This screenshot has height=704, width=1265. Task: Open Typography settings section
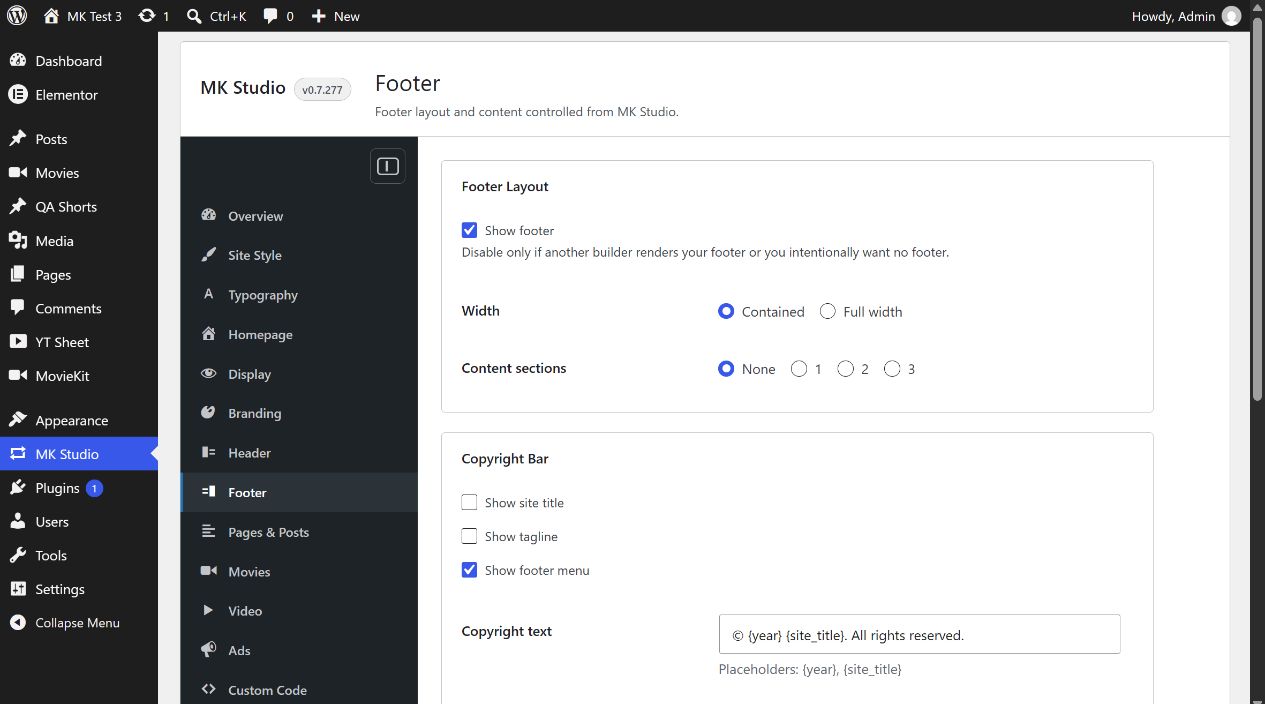pyautogui.click(x=299, y=295)
